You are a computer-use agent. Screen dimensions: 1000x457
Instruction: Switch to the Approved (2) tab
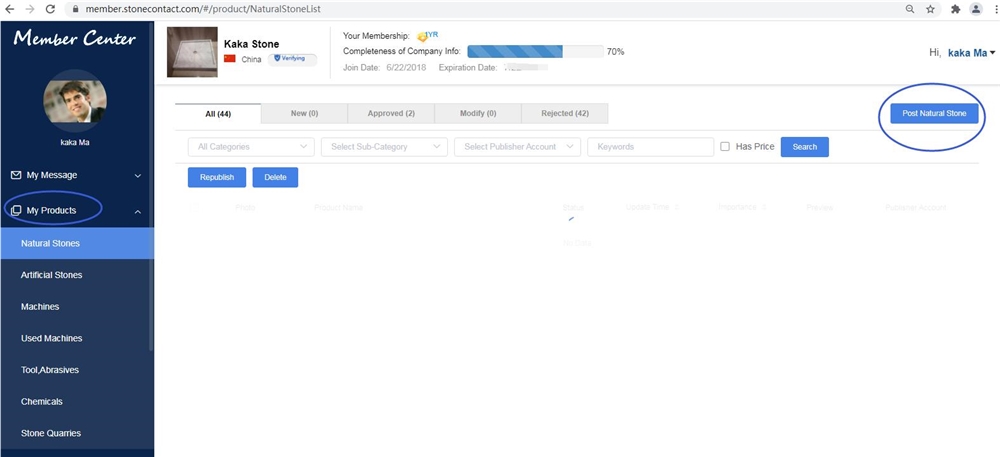point(391,113)
